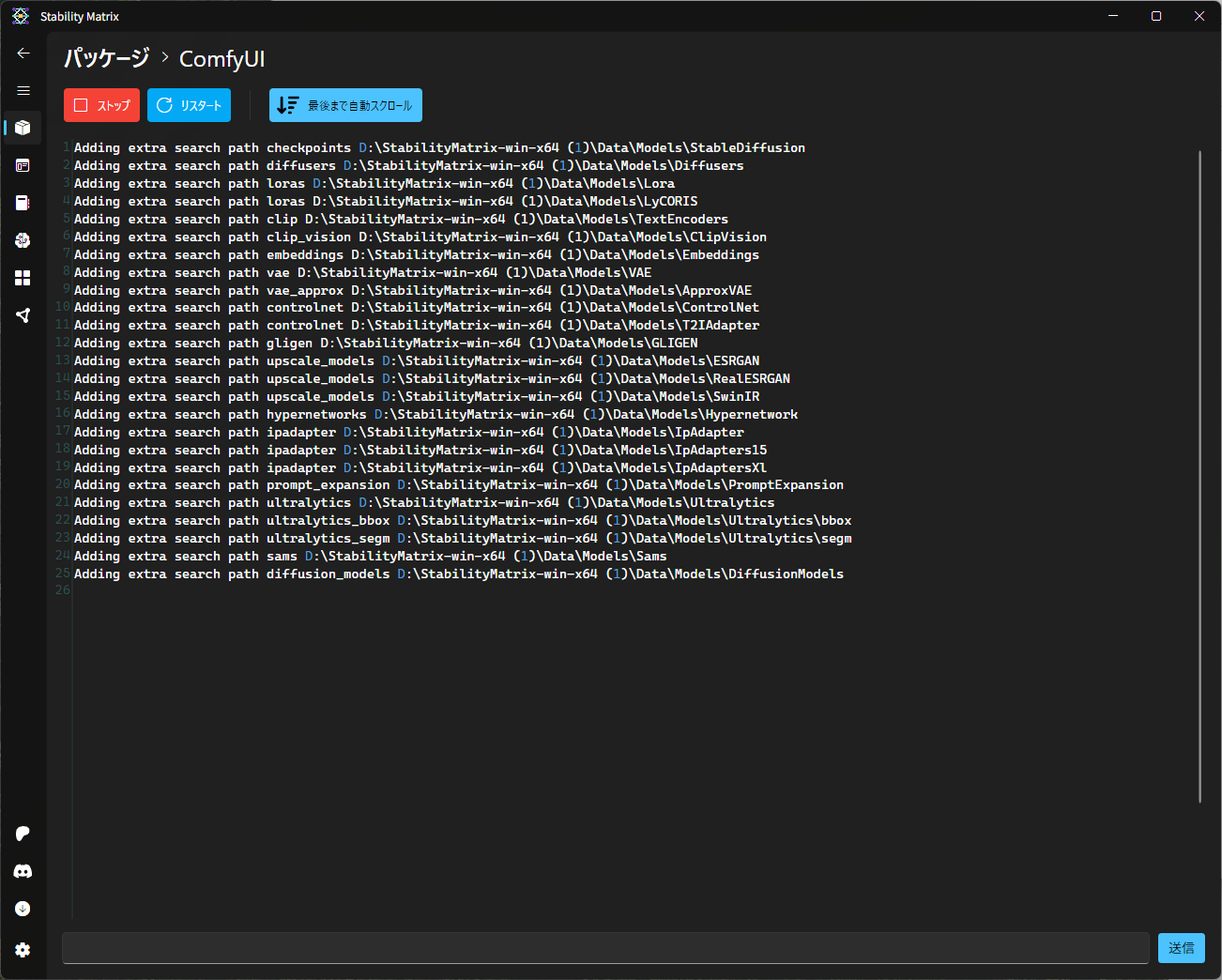Expand the hamburger navigation menu

(23, 91)
